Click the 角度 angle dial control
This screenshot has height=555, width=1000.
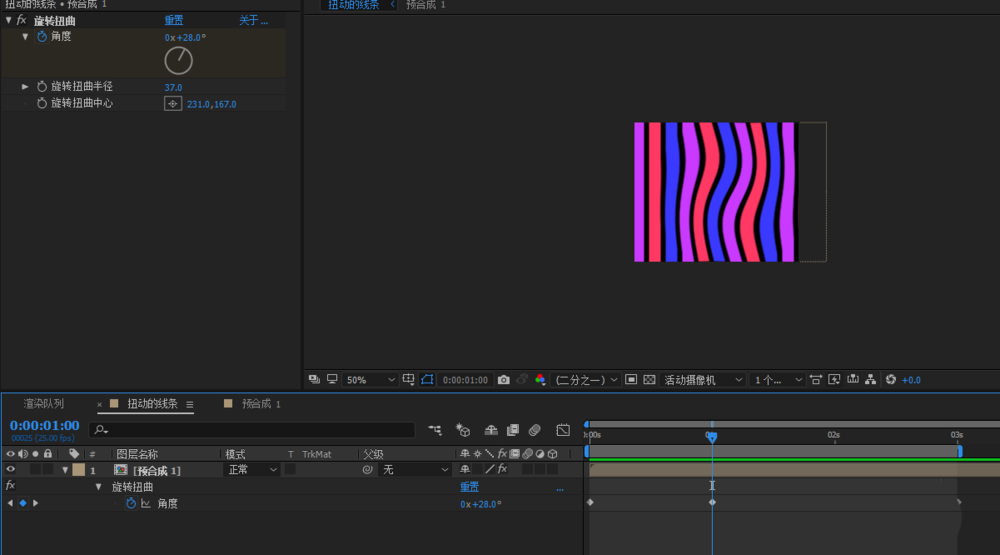179,61
